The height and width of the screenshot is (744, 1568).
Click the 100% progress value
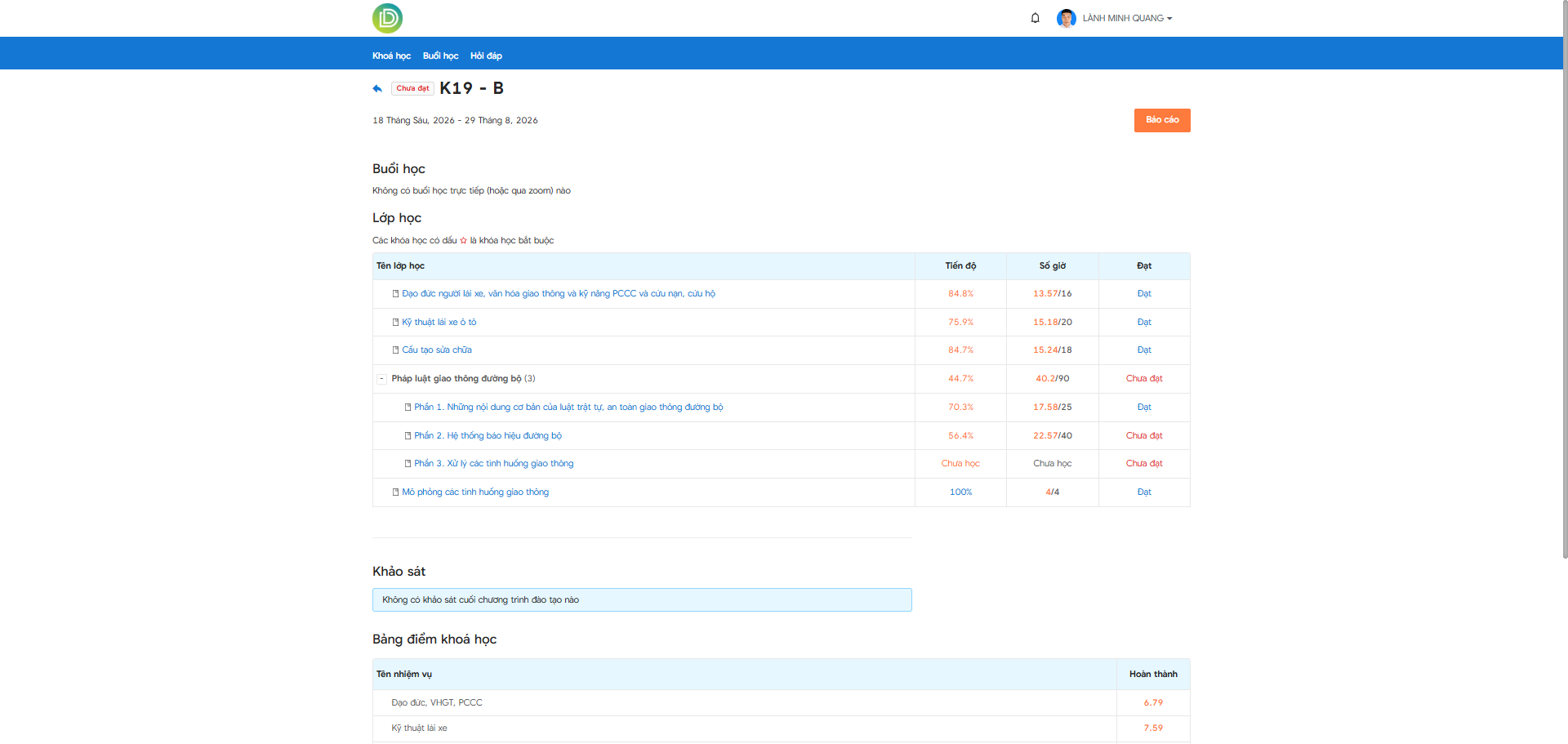(960, 492)
